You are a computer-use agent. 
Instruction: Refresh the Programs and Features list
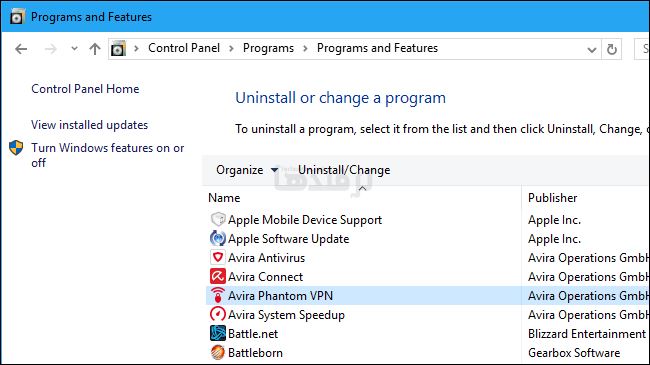tap(611, 49)
